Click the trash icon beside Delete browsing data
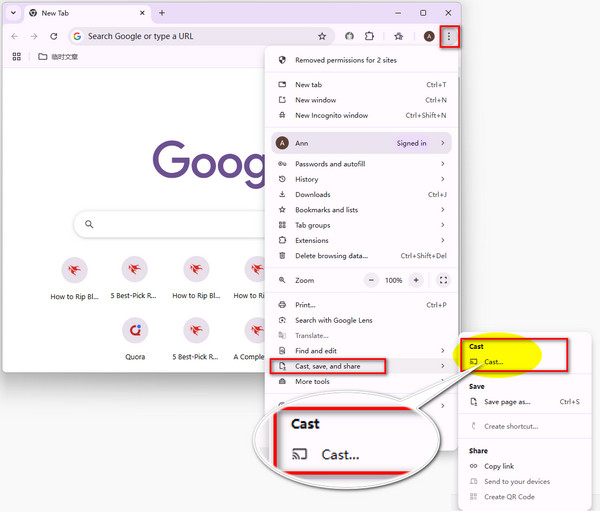The height and width of the screenshot is (512, 600). coord(282,256)
